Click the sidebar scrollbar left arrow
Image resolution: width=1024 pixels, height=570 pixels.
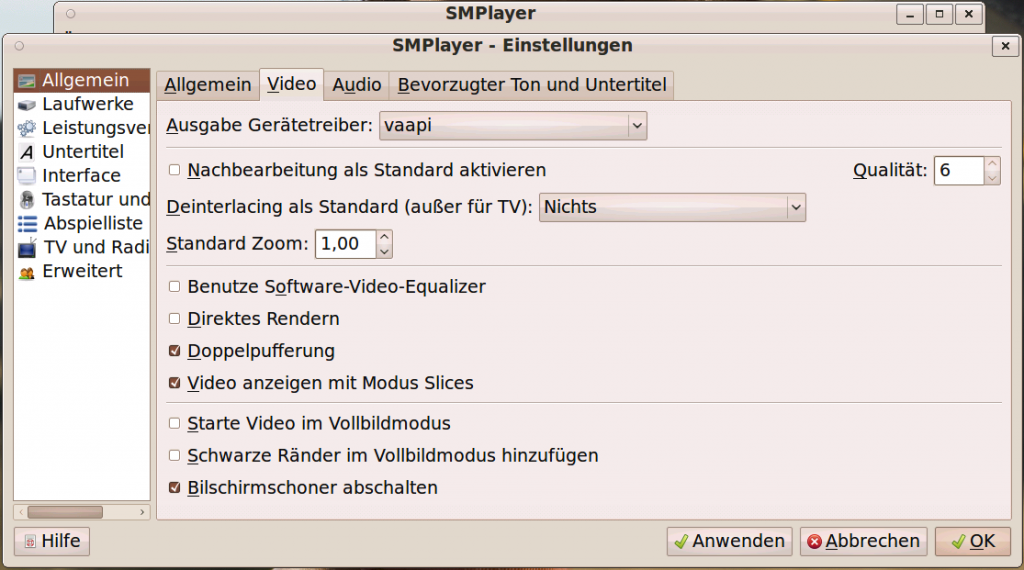click(21, 512)
